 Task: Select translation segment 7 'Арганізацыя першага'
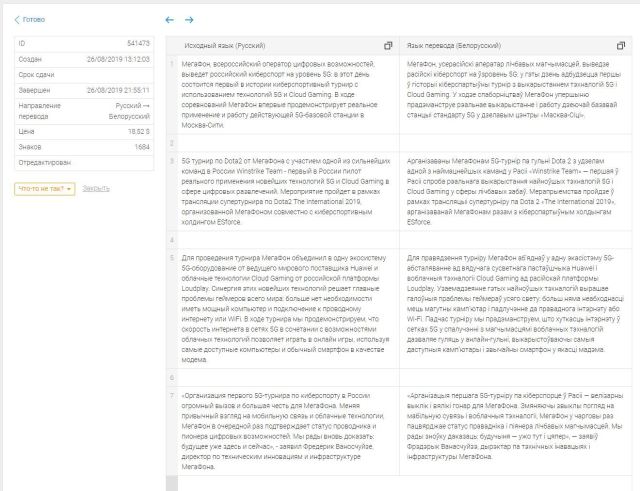click(x=515, y=426)
